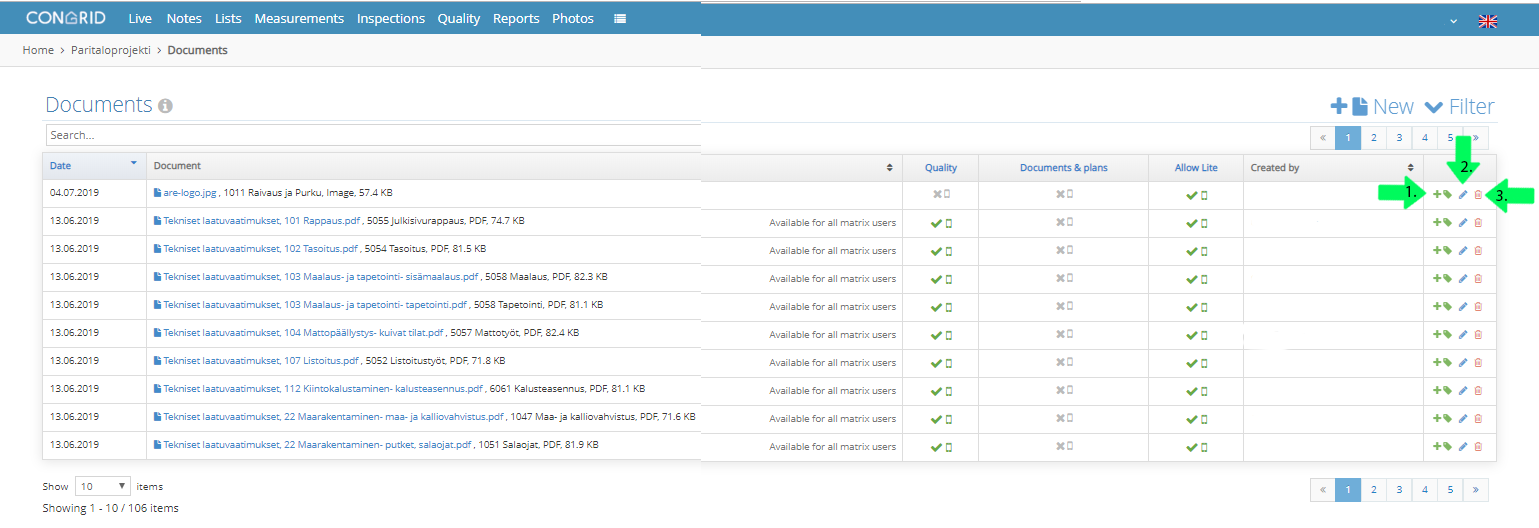Open the Reports menu
This screenshot has height=528, width=1539.
point(516,18)
